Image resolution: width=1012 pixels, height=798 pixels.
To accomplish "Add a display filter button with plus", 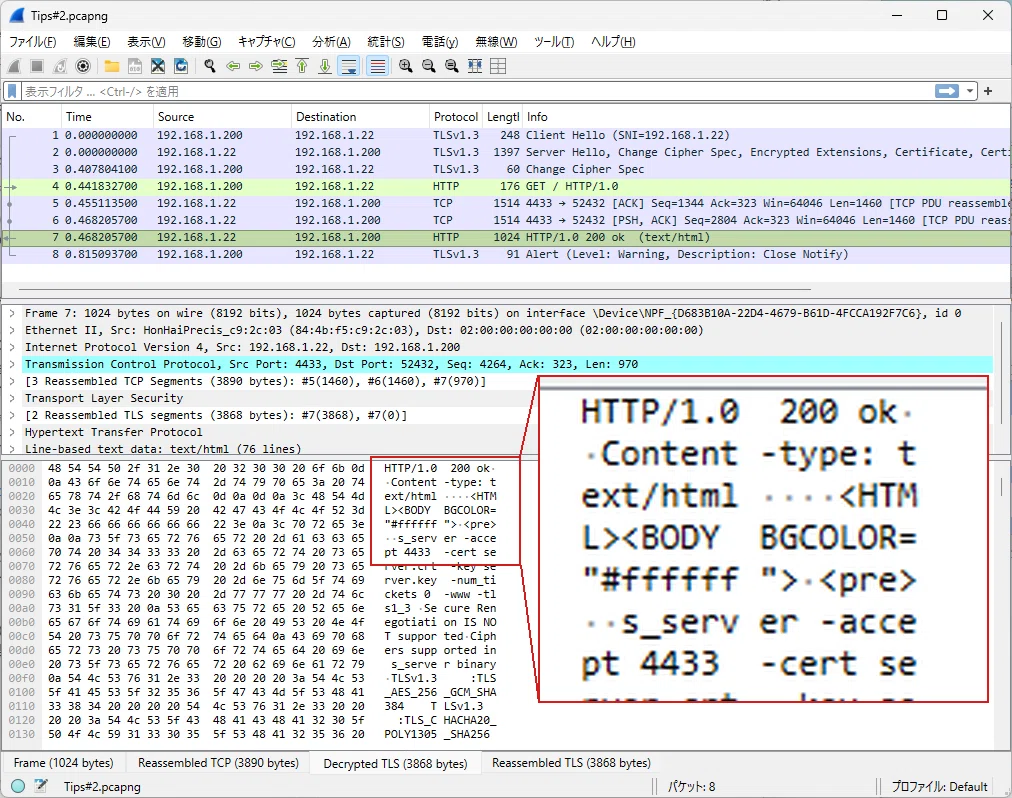I will coord(988,91).
